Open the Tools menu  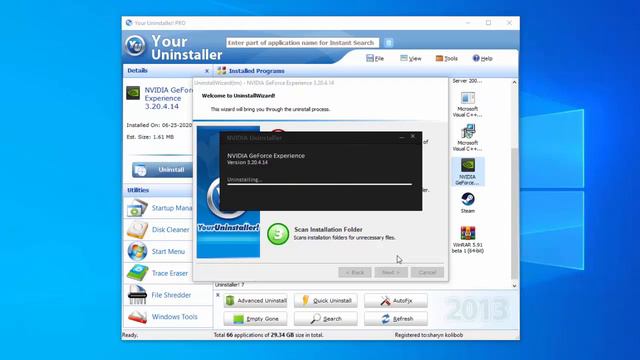click(447, 58)
